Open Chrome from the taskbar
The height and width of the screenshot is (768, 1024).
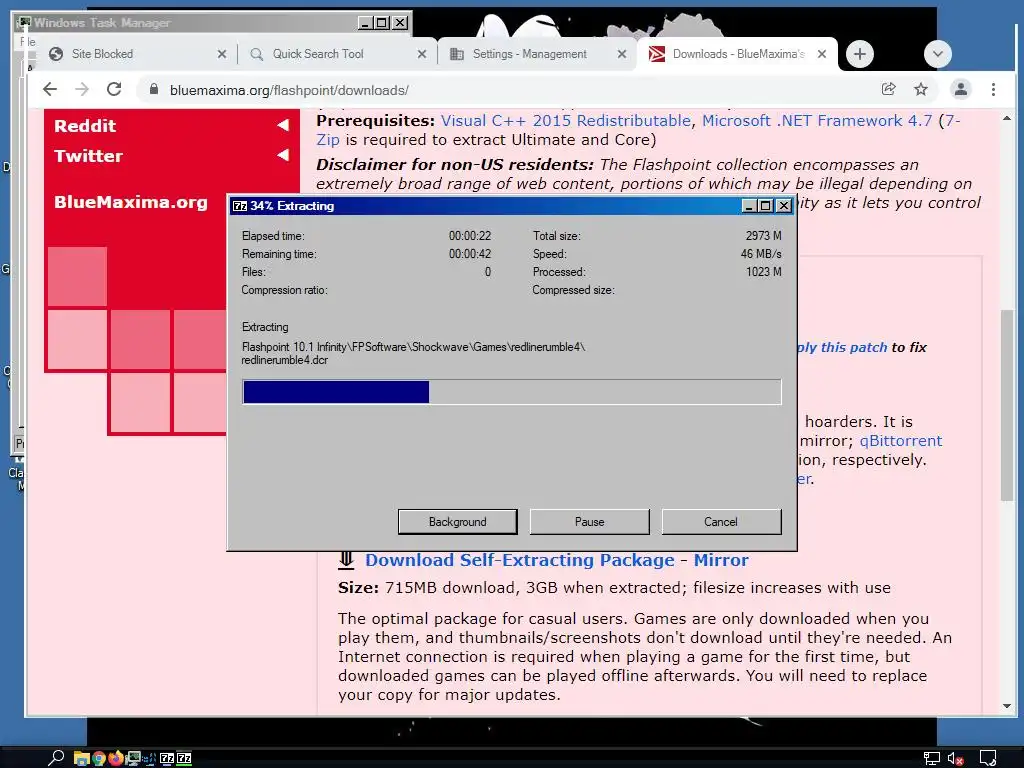(99, 758)
